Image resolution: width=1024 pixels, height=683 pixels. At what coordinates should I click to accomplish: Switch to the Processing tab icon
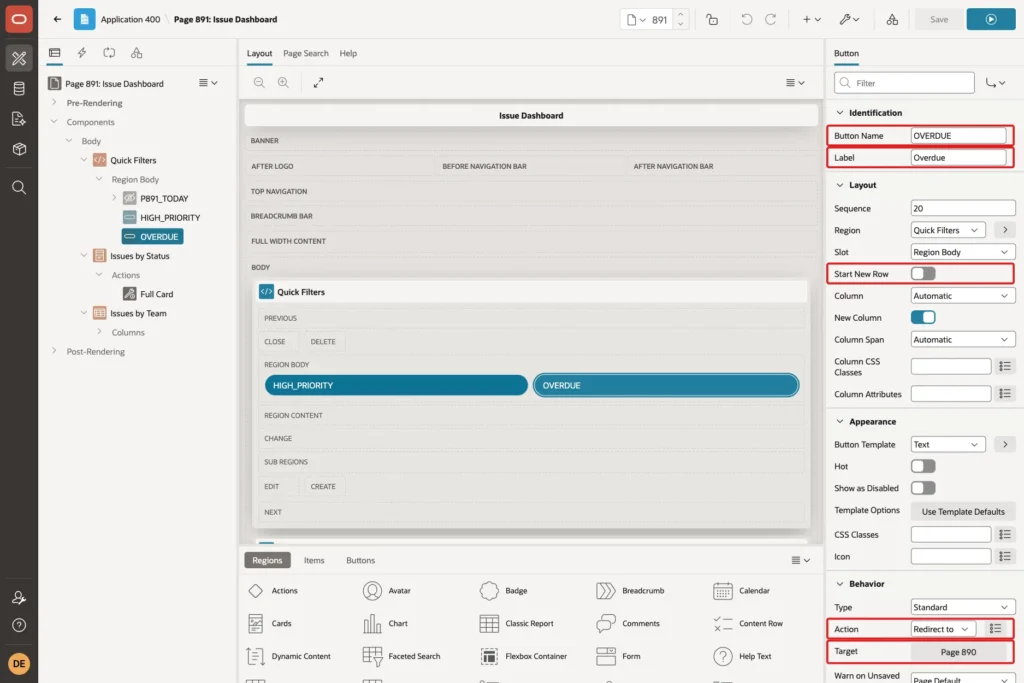click(x=109, y=53)
